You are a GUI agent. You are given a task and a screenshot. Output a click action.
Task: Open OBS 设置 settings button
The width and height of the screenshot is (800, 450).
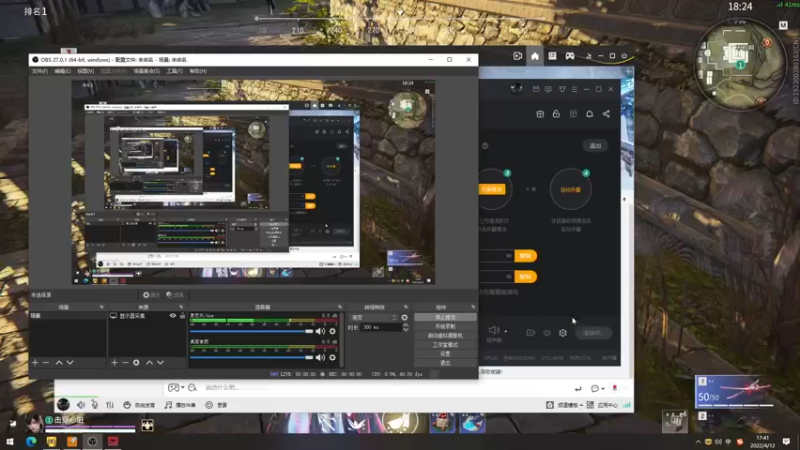click(x=445, y=354)
